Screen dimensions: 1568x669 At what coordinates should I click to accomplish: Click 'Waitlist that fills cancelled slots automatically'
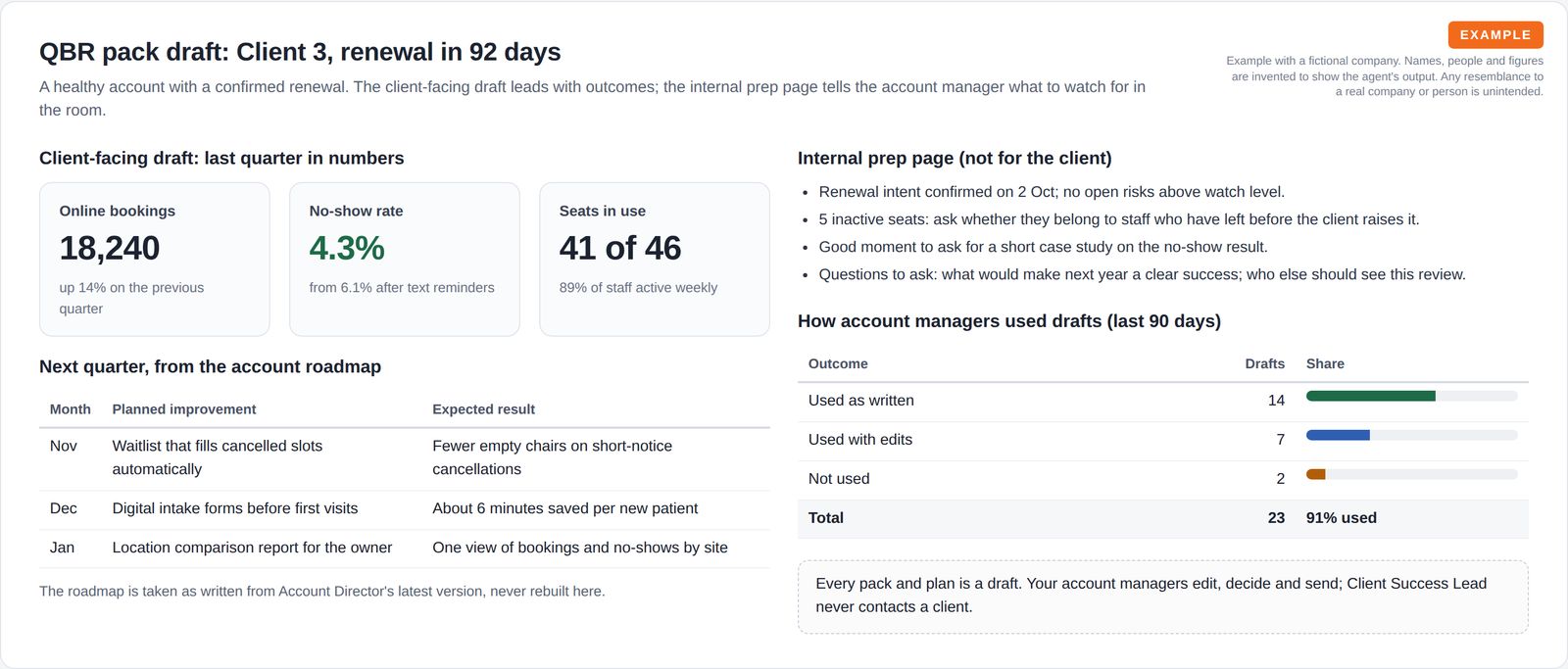pyautogui.click(x=218, y=457)
